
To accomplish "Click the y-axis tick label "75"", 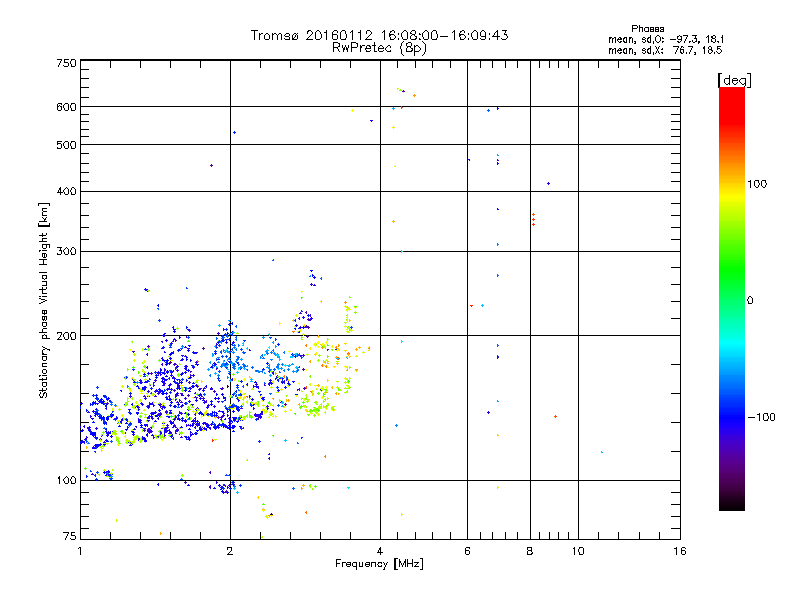I will (x=70, y=536).
